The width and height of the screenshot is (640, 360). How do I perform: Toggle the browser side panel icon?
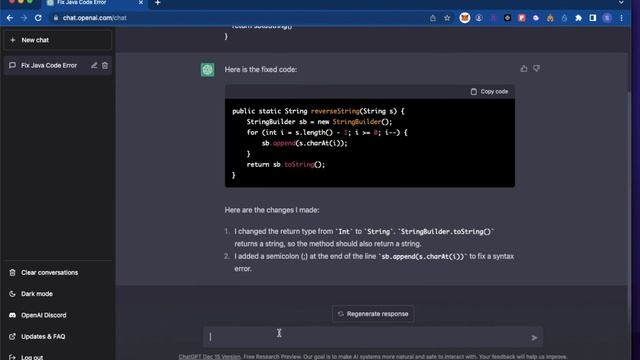coord(593,18)
